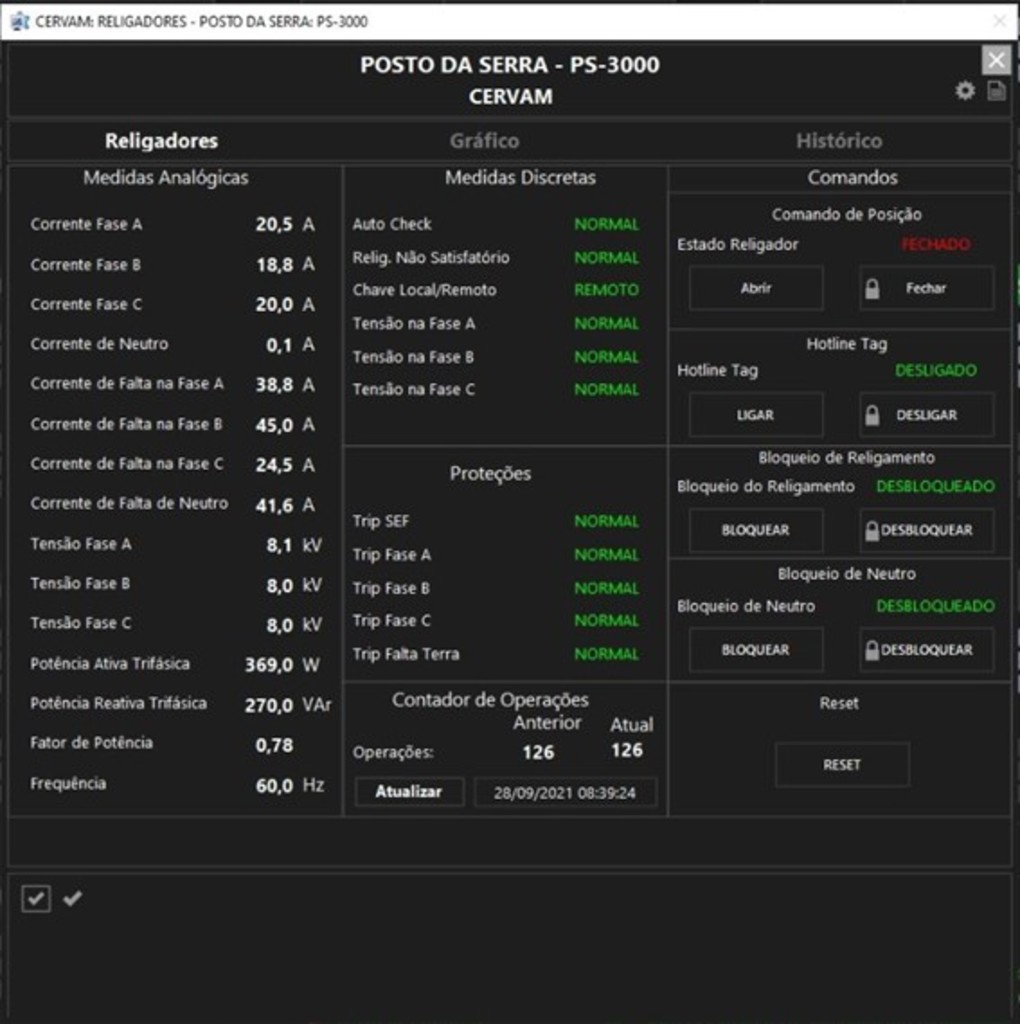The image size is (1020, 1024).
Task: Open settings with the gear icon
Action: tap(965, 91)
